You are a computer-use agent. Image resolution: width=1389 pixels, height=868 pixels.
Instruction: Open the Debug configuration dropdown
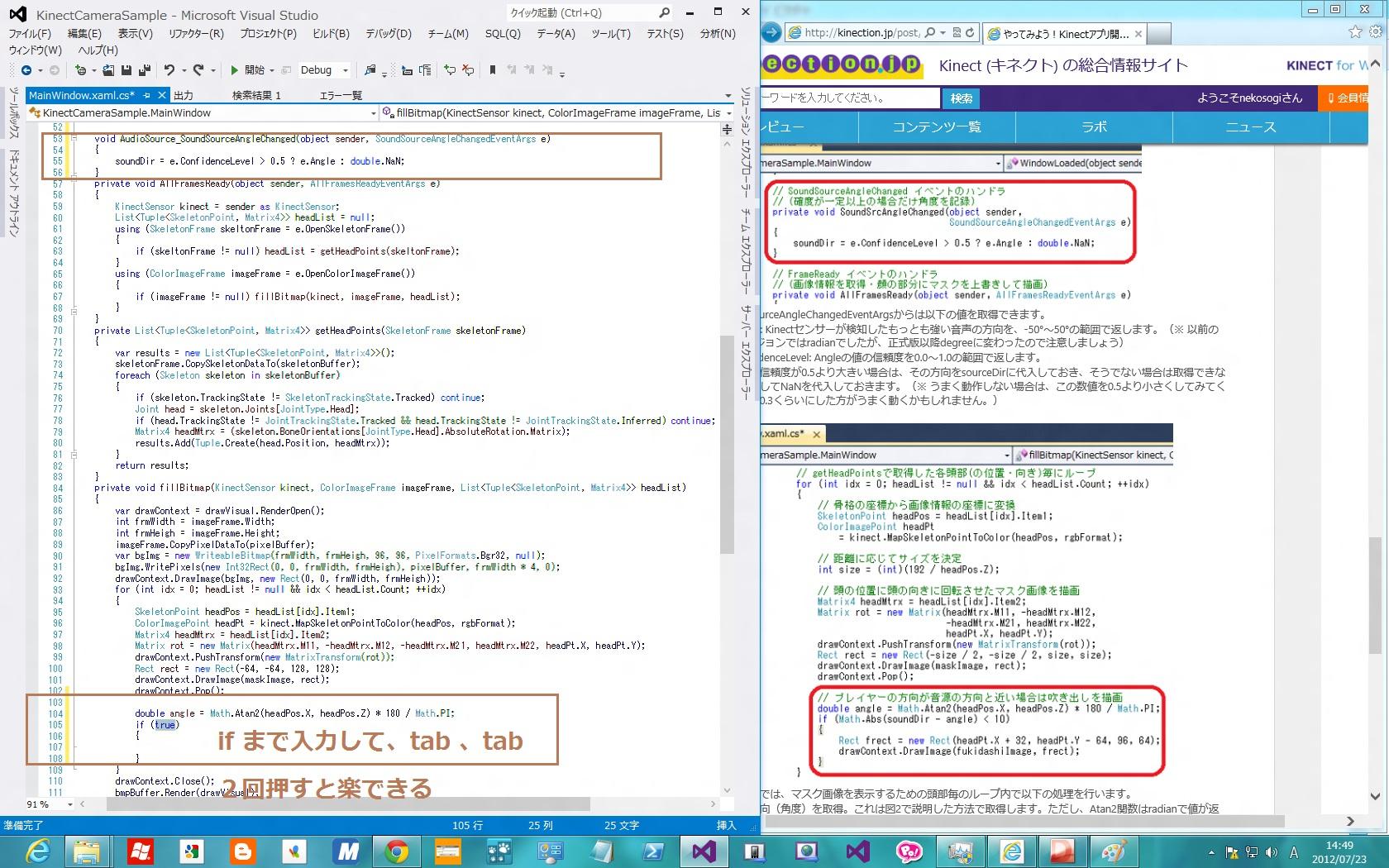346,70
